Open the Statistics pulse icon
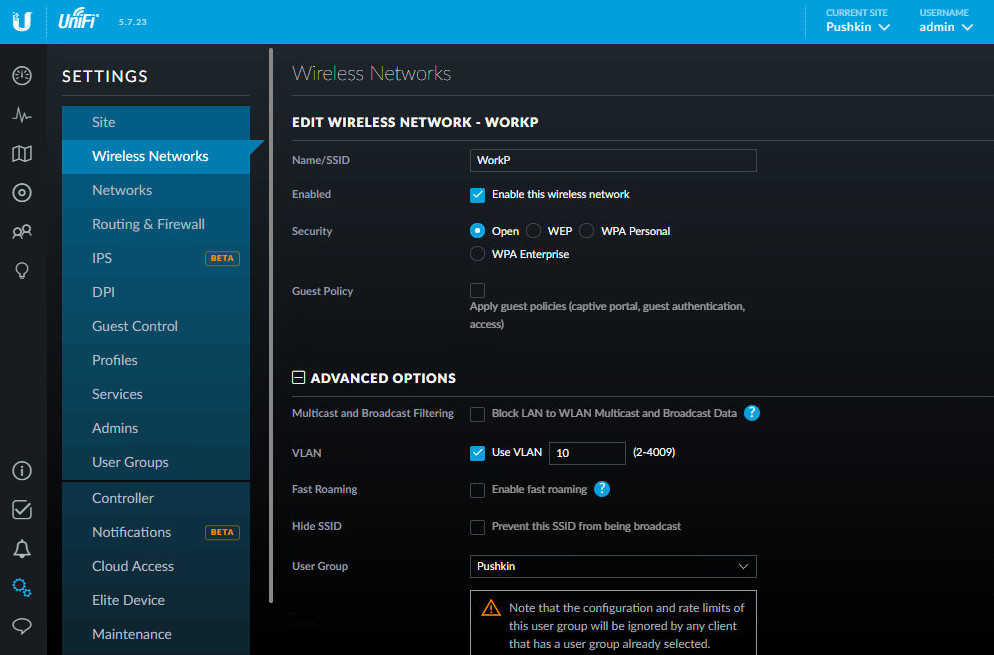This screenshot has height=655, width=994. pyautogui.click(x=22, y=115)
